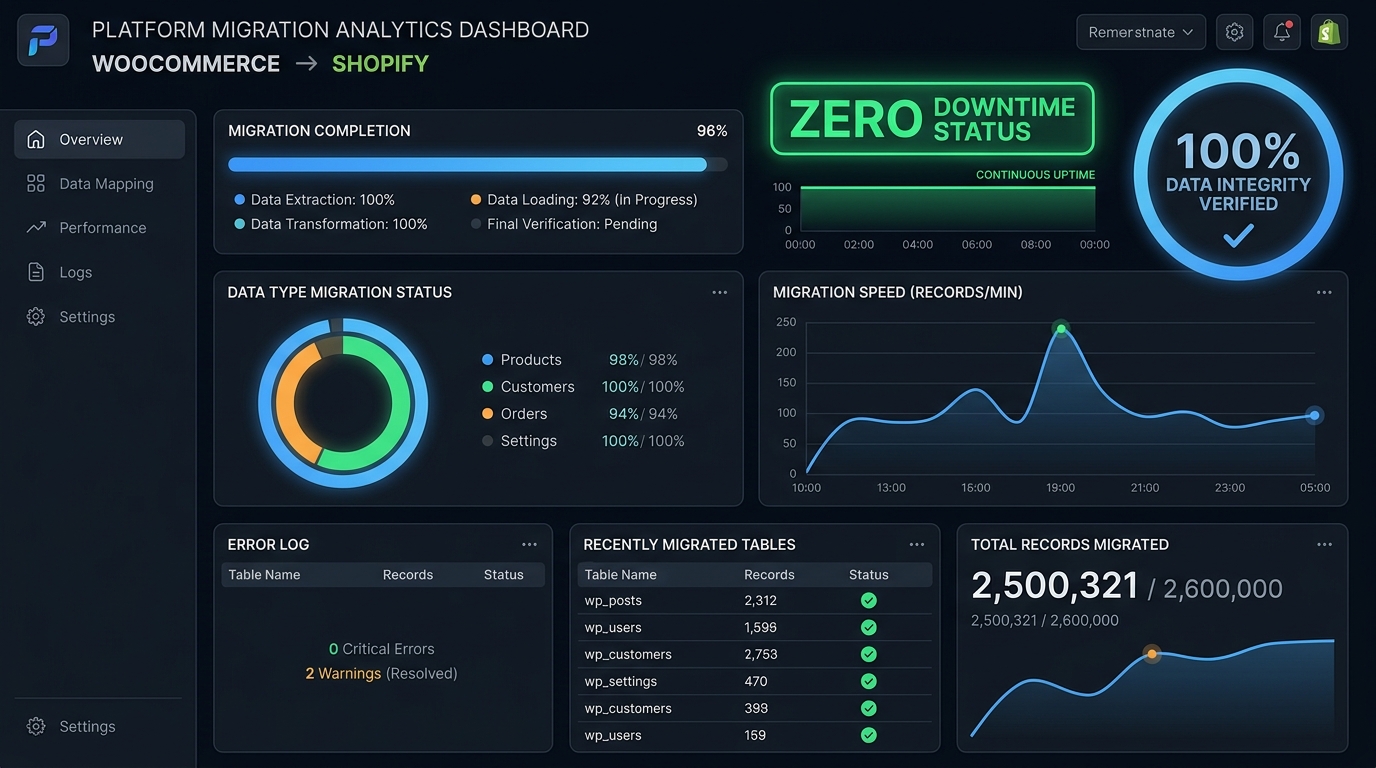Click the Migration Completion progress bar

coord(478,165)
